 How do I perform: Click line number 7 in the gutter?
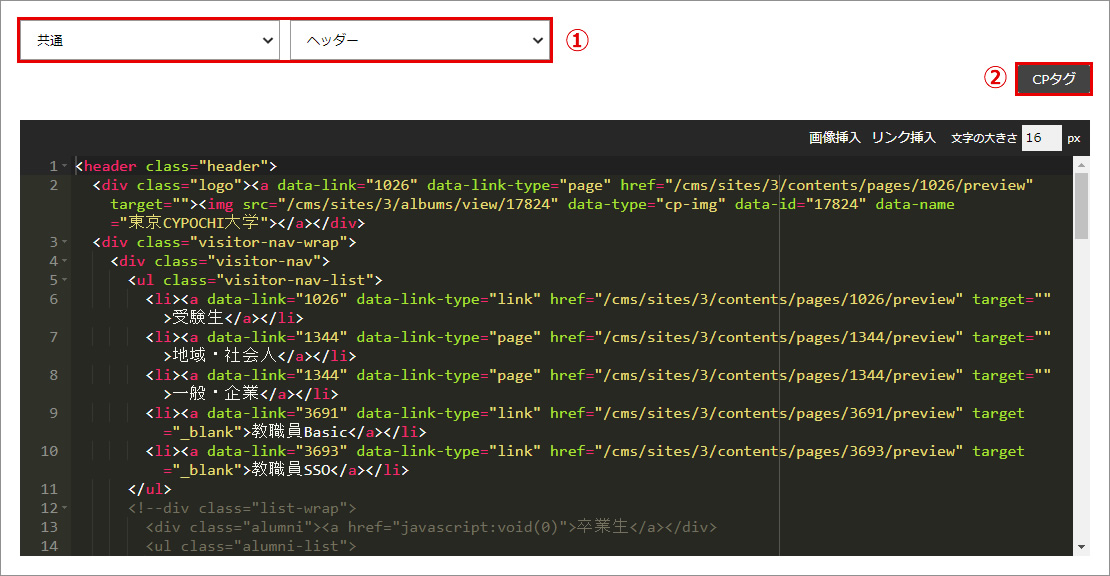pos(54,338)
